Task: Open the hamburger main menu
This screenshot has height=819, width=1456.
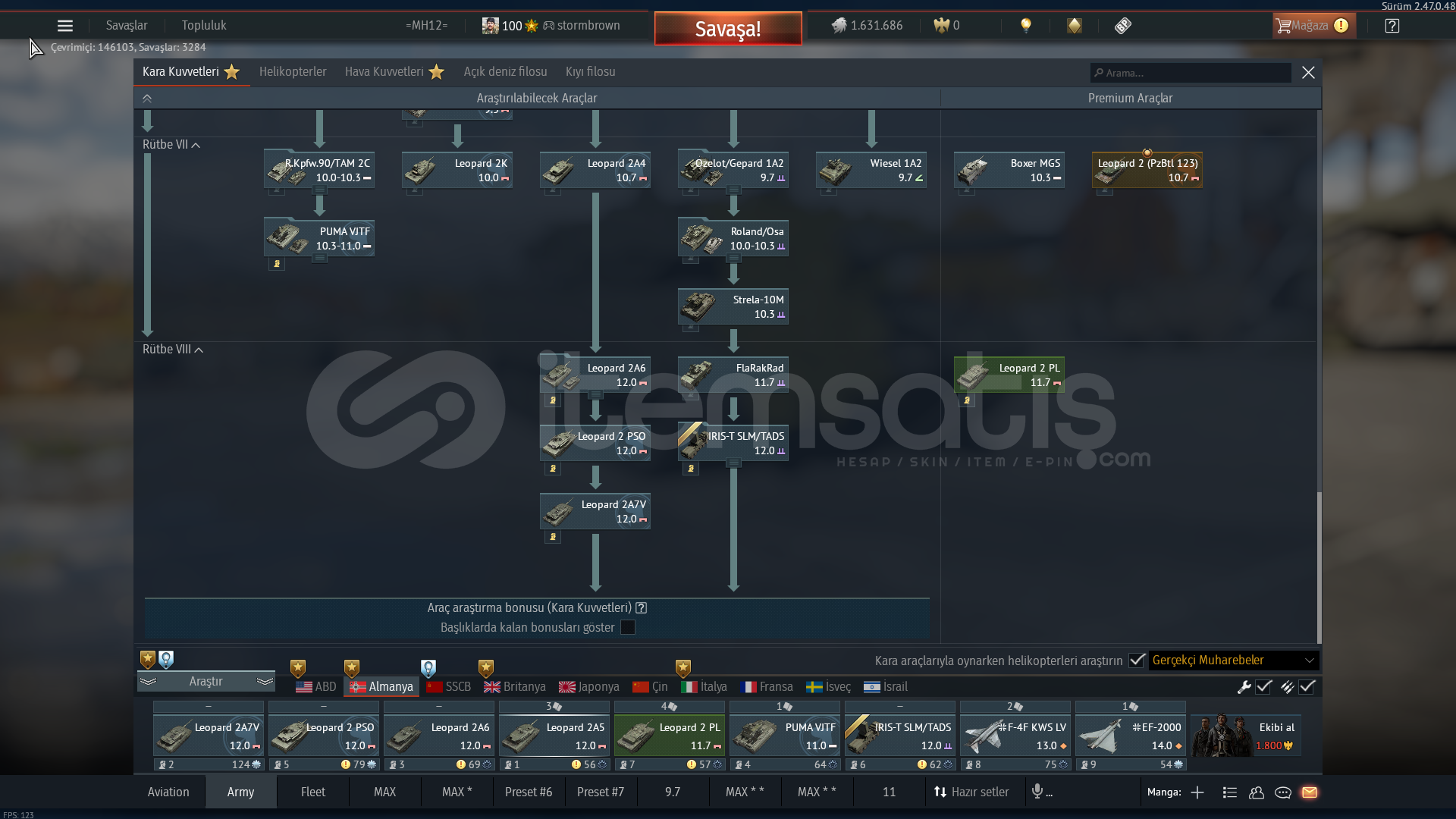Action: click(x=65, y=26)
